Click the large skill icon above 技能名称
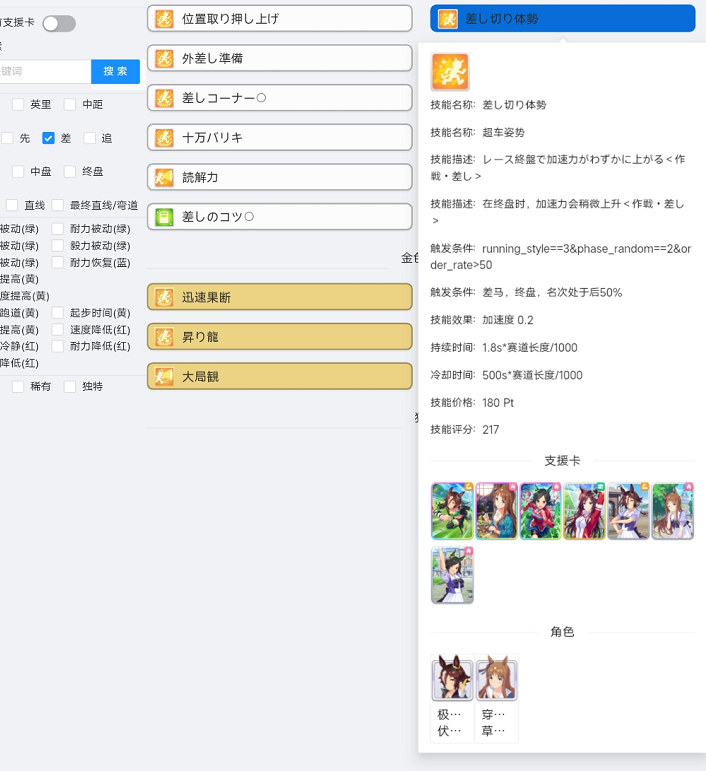 pos(450,72)
